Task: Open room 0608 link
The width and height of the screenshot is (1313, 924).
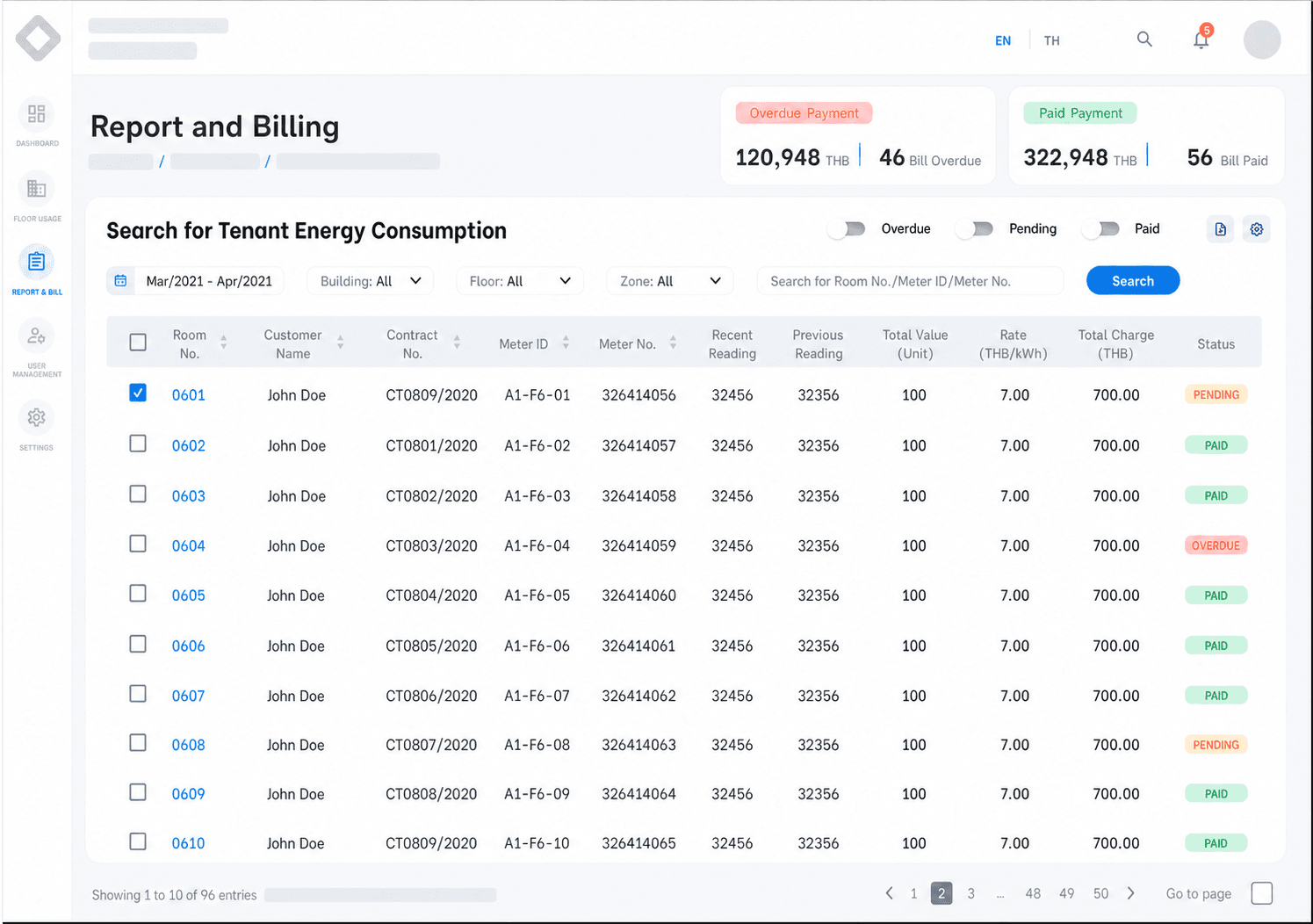Action: [x=189, y=745]
